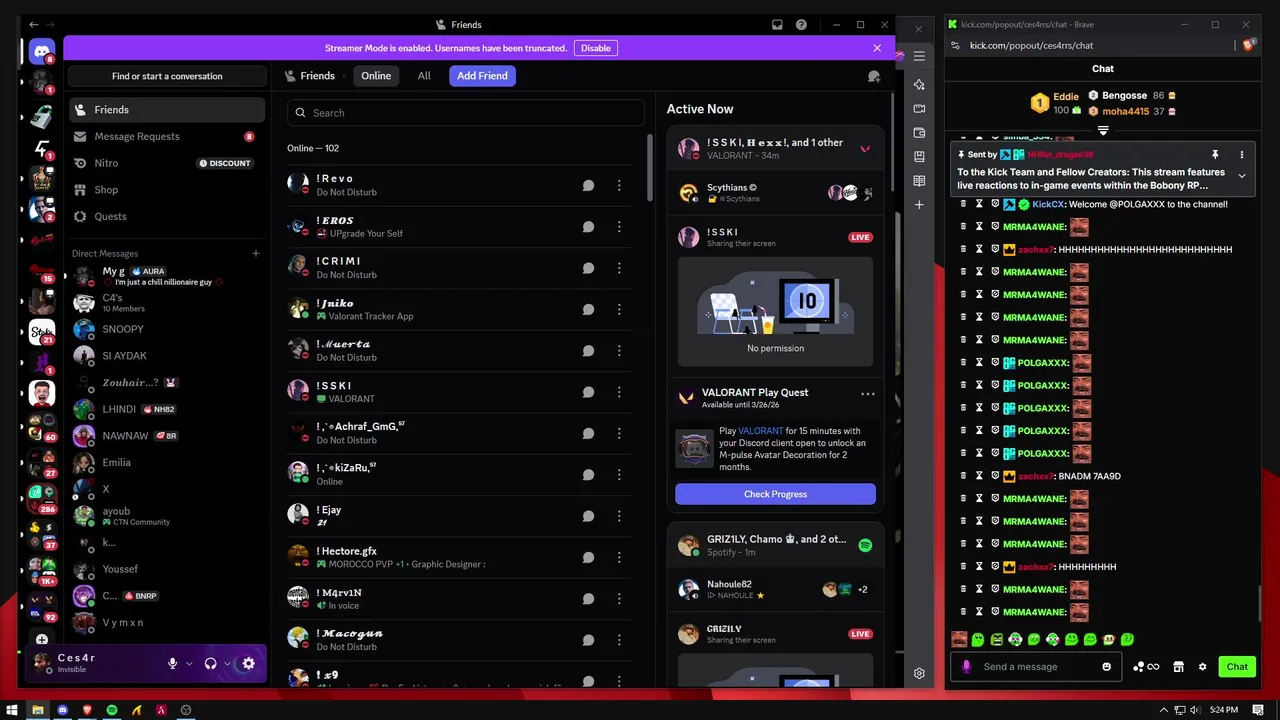Screen dimensions: 1280x720
Task: Open Message Requests
Action: coord(167,136)
